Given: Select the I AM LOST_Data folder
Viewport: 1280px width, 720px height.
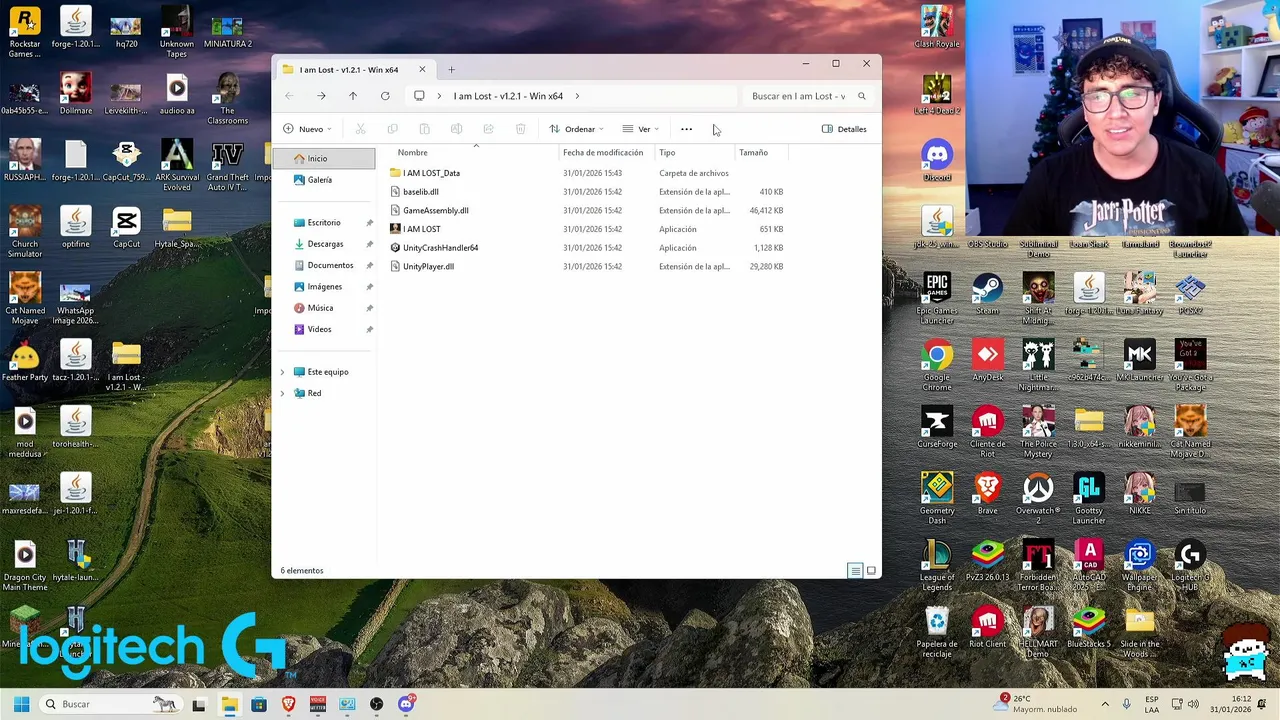Looking at the screenshot, I should pyautogui.click(x=431, y=173).
